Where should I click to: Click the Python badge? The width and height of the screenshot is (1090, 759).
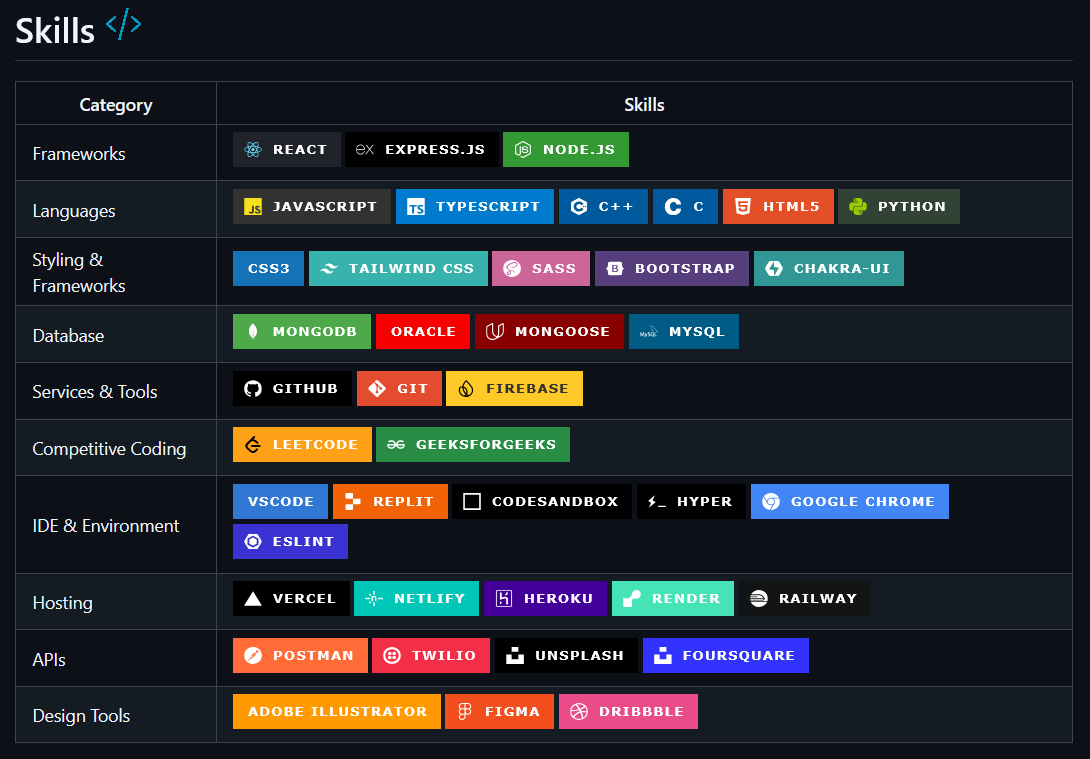pyautogui.click(x=899, y=206)
